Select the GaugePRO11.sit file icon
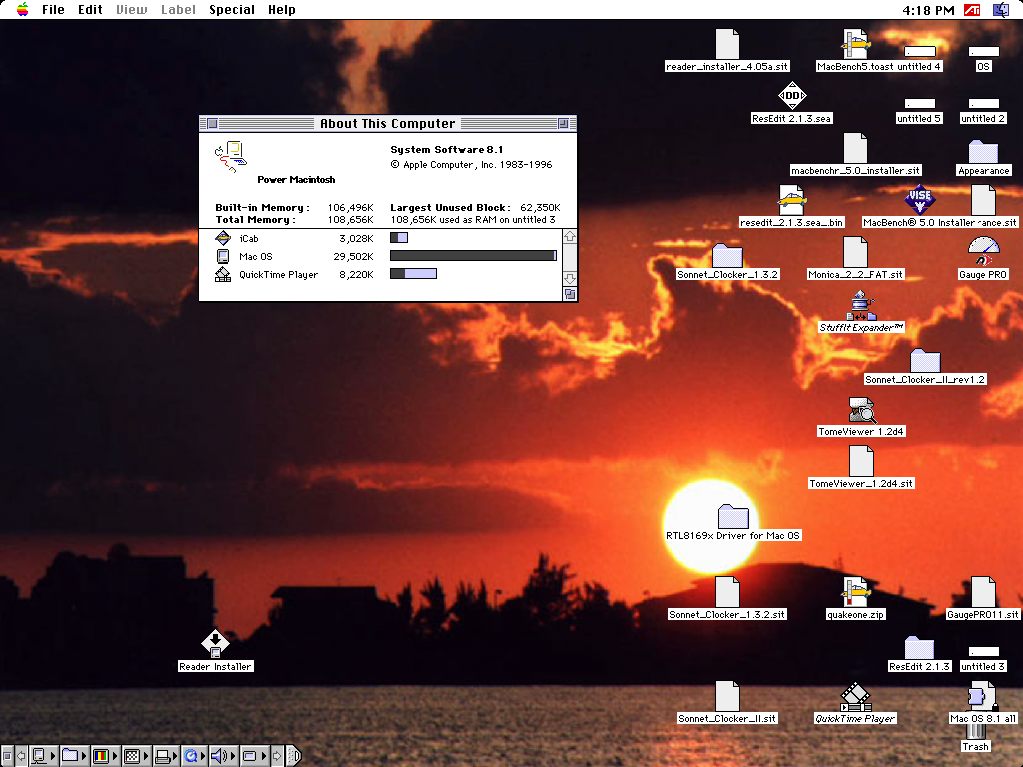The height and width of the screenshot is (767, 1023). click(x=983, y=592)
